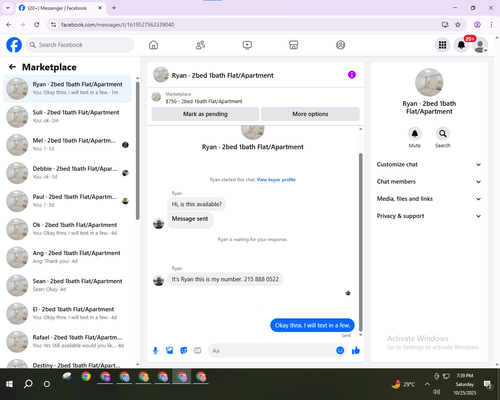The height and width of the screenshot is (400, 500).
Task: Open Windows taskbar search
Action: coord(28,384)
